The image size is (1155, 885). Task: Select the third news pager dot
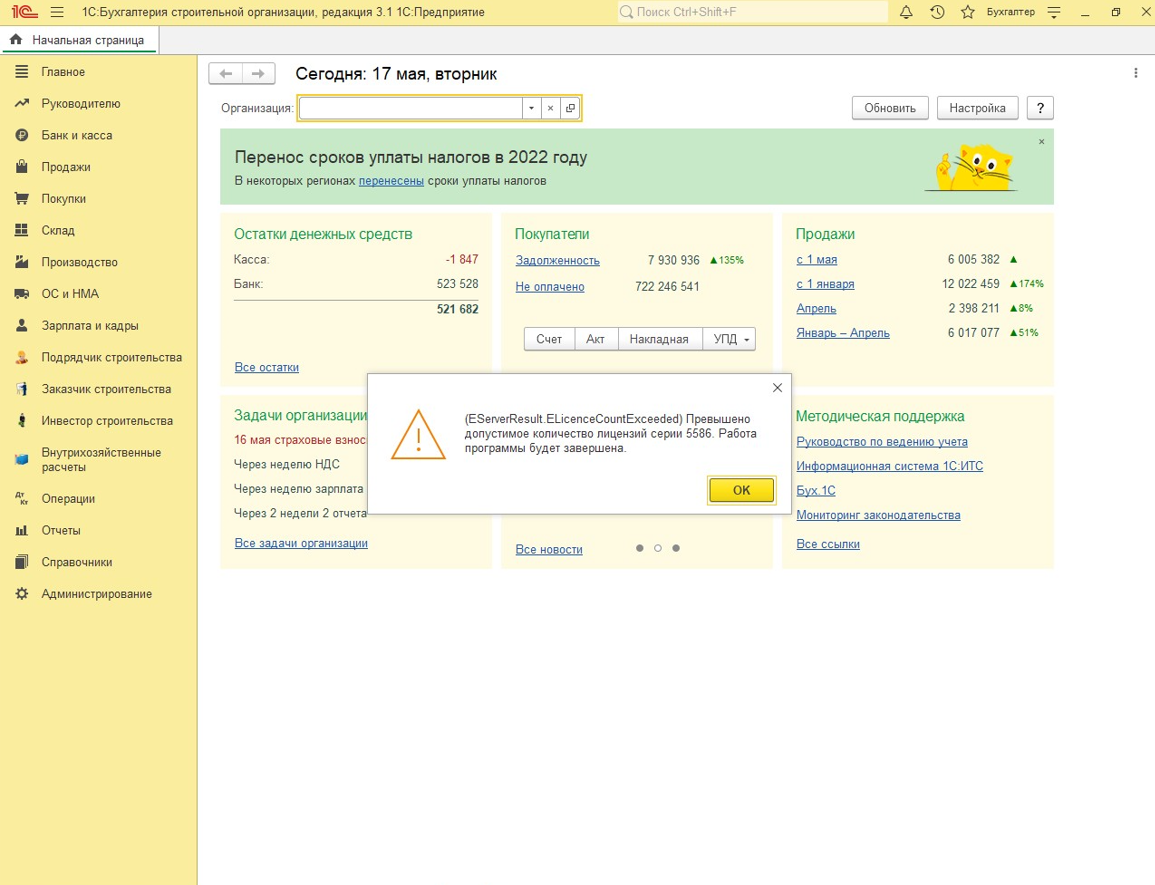pos(676,548)
